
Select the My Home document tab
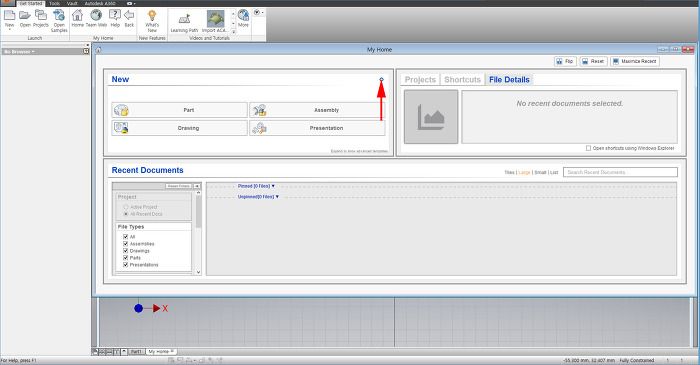[160, 352]
